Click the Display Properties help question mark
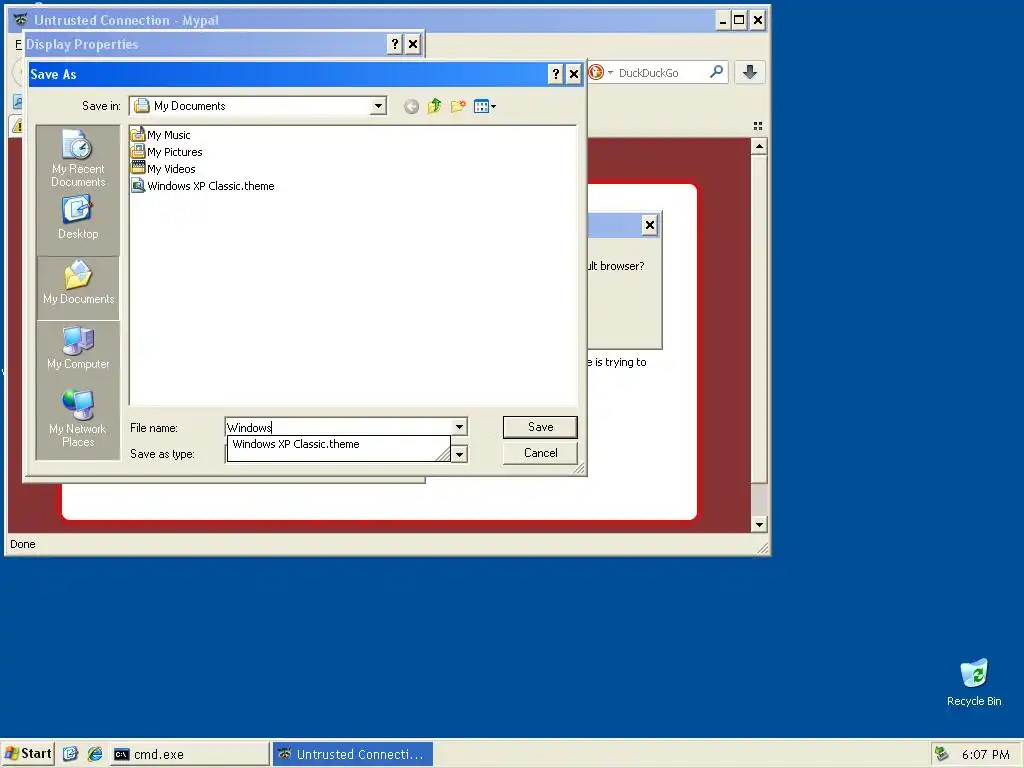This screenshot has height=768, width=1024. tap(394, 44)
